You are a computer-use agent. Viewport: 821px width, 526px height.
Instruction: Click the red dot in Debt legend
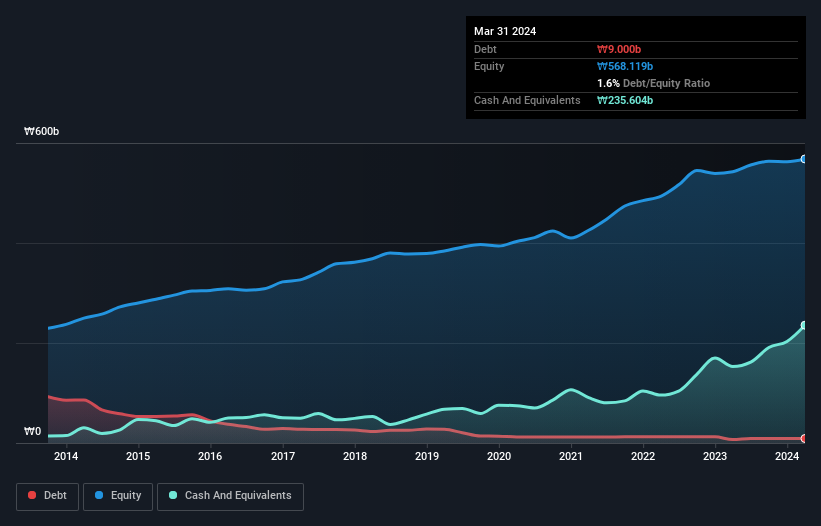pos(33,496)
